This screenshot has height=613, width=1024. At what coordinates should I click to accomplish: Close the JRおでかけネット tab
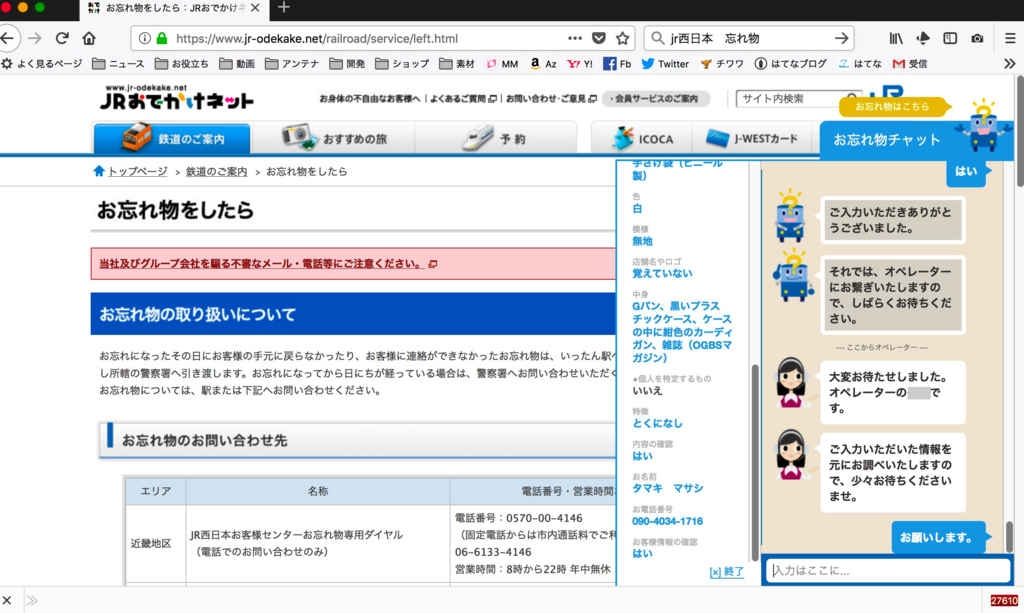[255, 8]
